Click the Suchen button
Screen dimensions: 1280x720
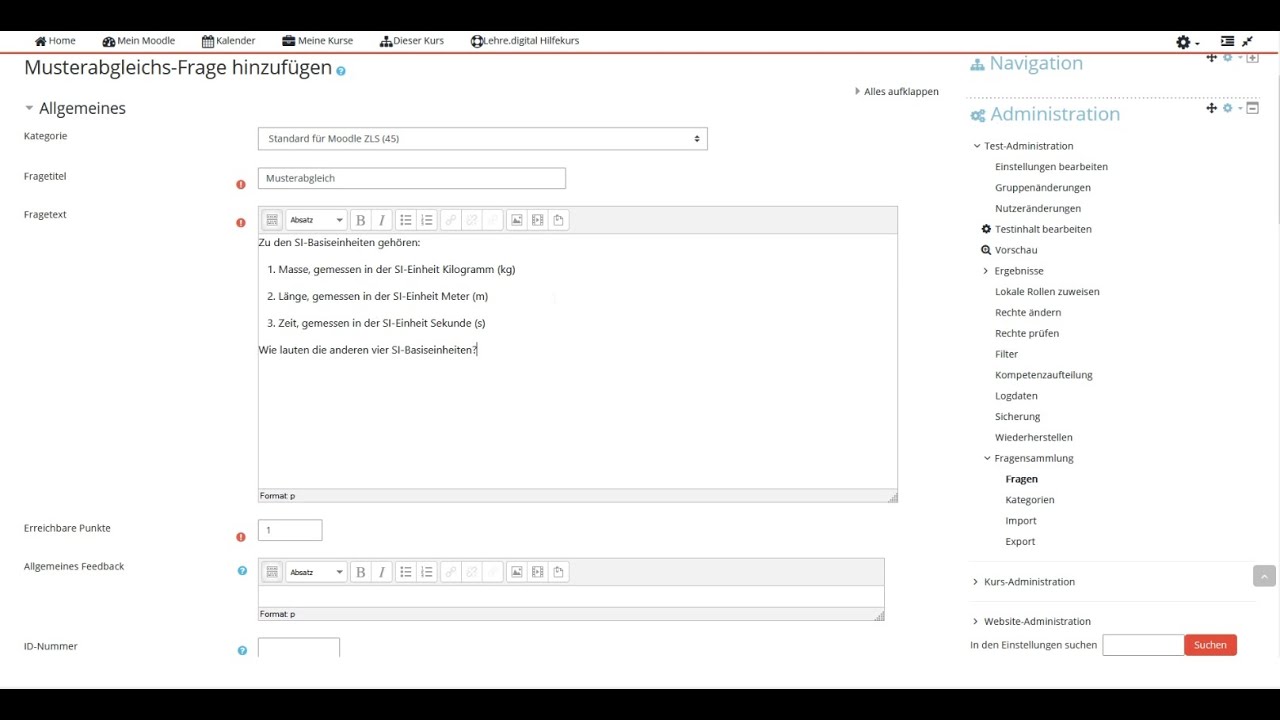click(x=1210, y=645)
